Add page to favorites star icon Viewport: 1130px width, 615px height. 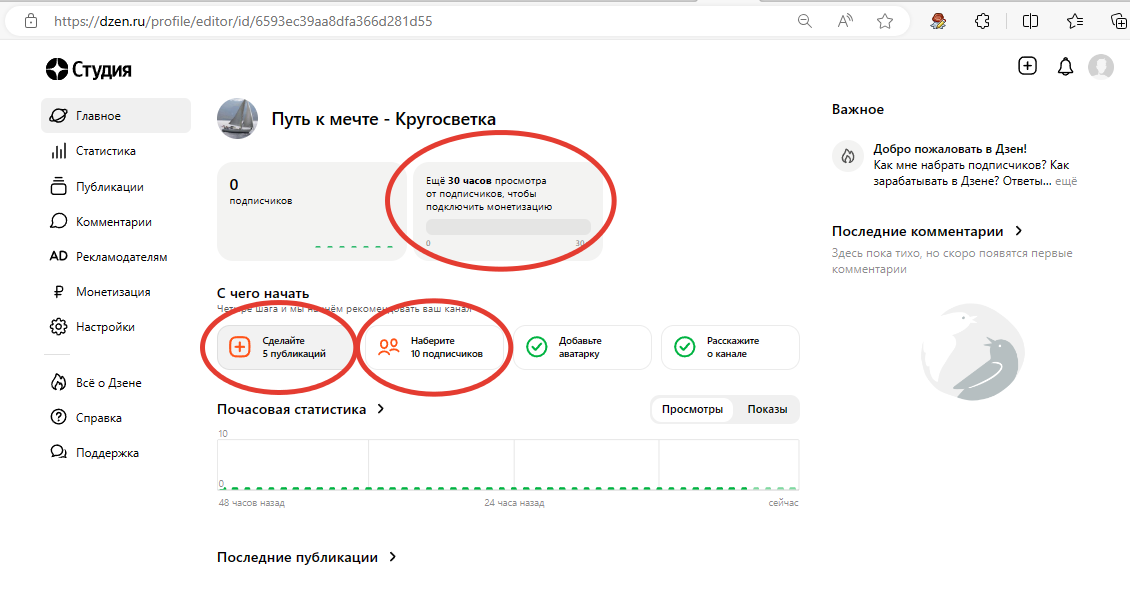(x=885, y=21)
